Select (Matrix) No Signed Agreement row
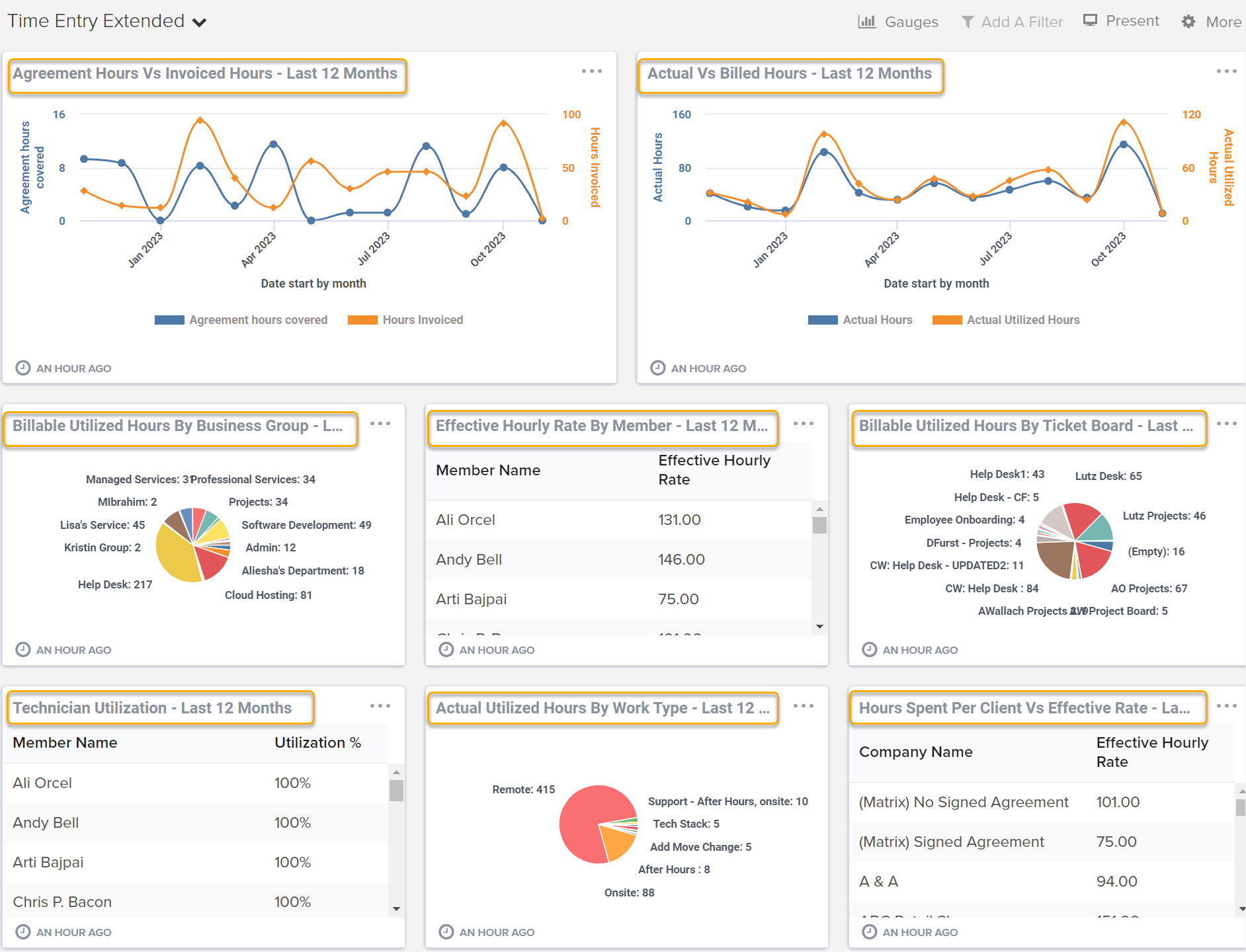1246x952 pixels. click(1042, 802)
